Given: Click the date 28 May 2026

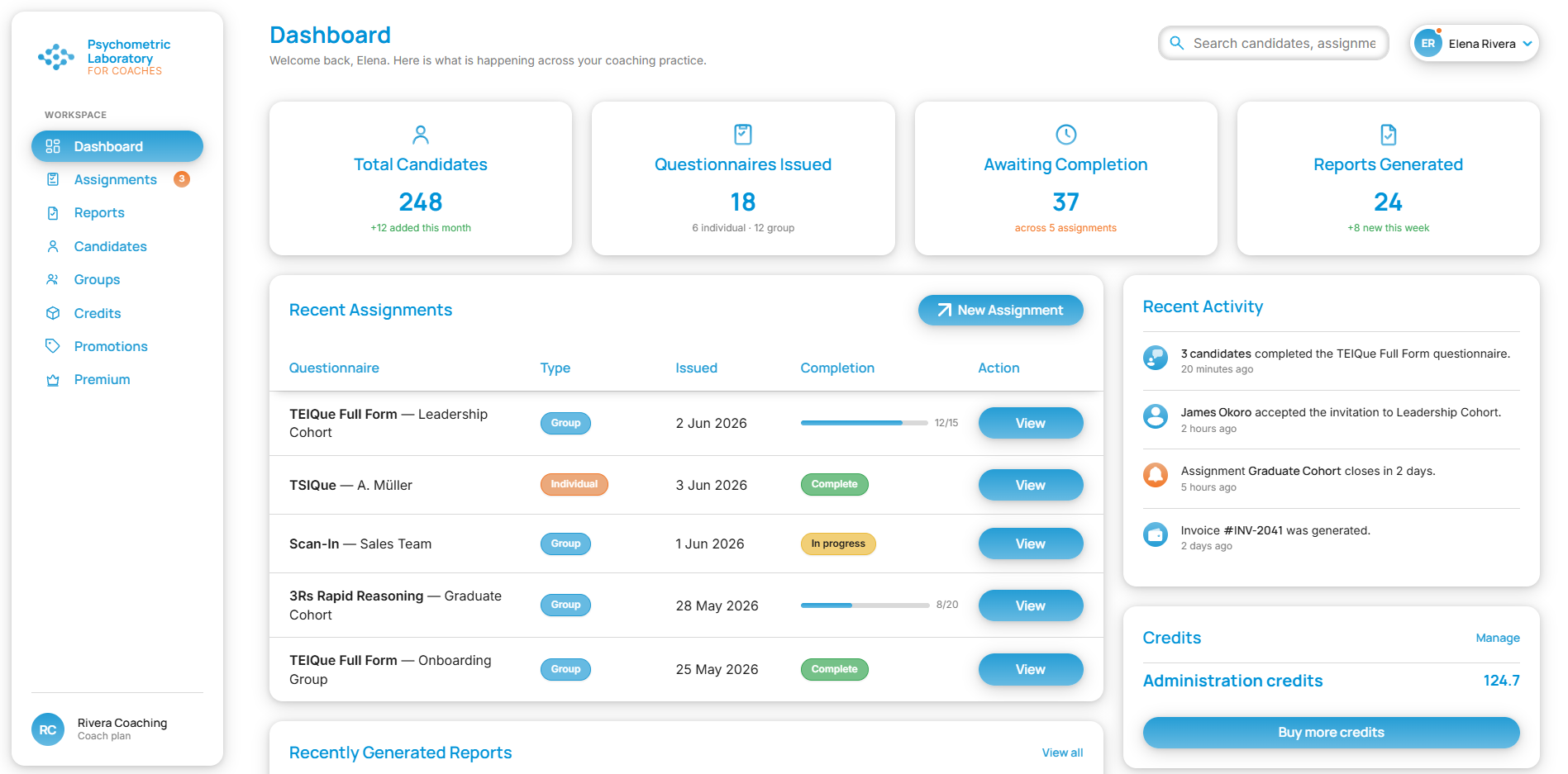Looking at the screenshot, I should pyautogui.click(x=717, y=605).
